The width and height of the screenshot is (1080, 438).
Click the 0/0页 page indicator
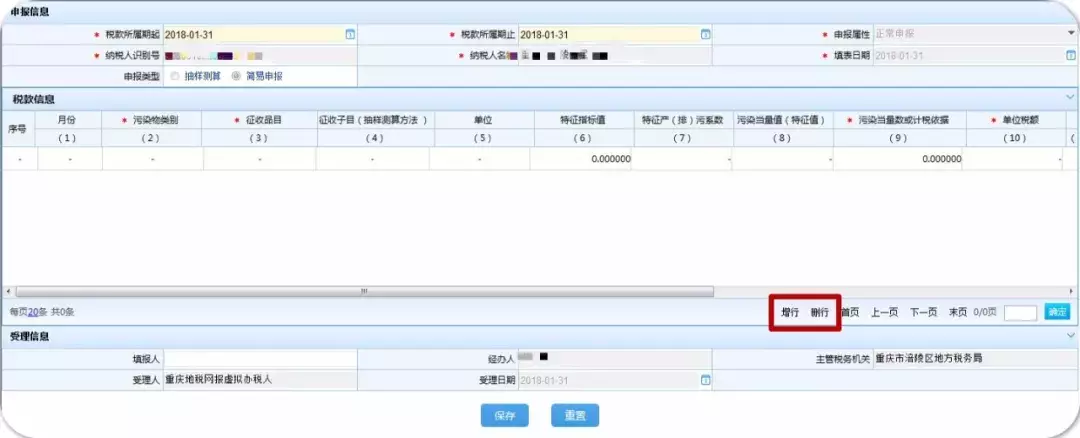pos(985,312)
